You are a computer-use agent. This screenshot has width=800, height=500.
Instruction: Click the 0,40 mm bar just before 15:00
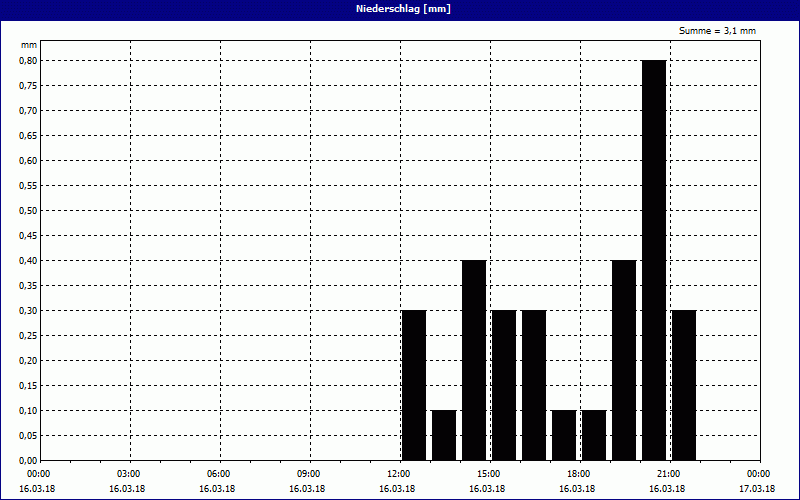click(x=474, y=360)
